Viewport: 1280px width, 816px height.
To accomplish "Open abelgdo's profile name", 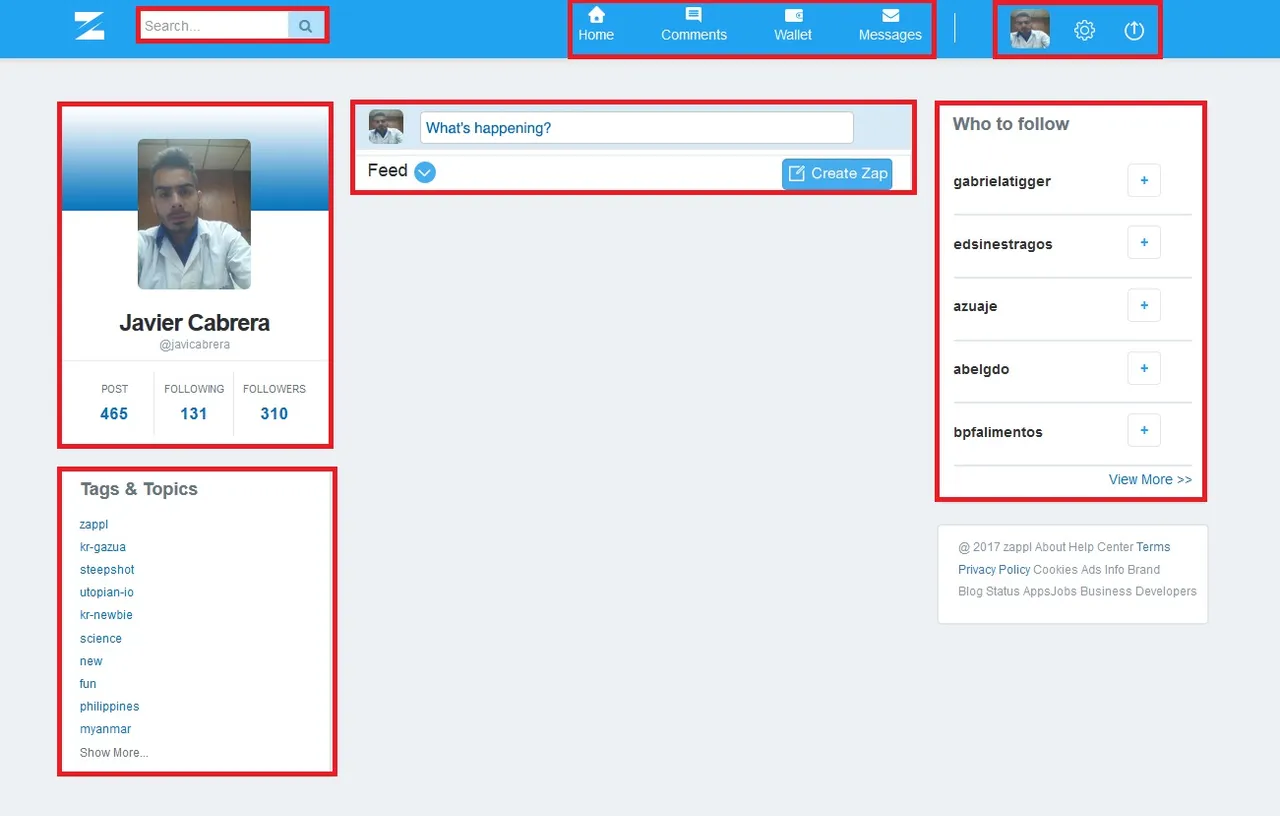I will click(981, 369).
